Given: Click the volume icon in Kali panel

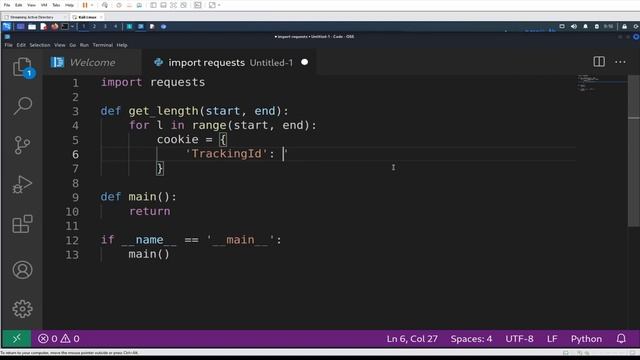Looking at the screenshot, I should click(574, 27).
